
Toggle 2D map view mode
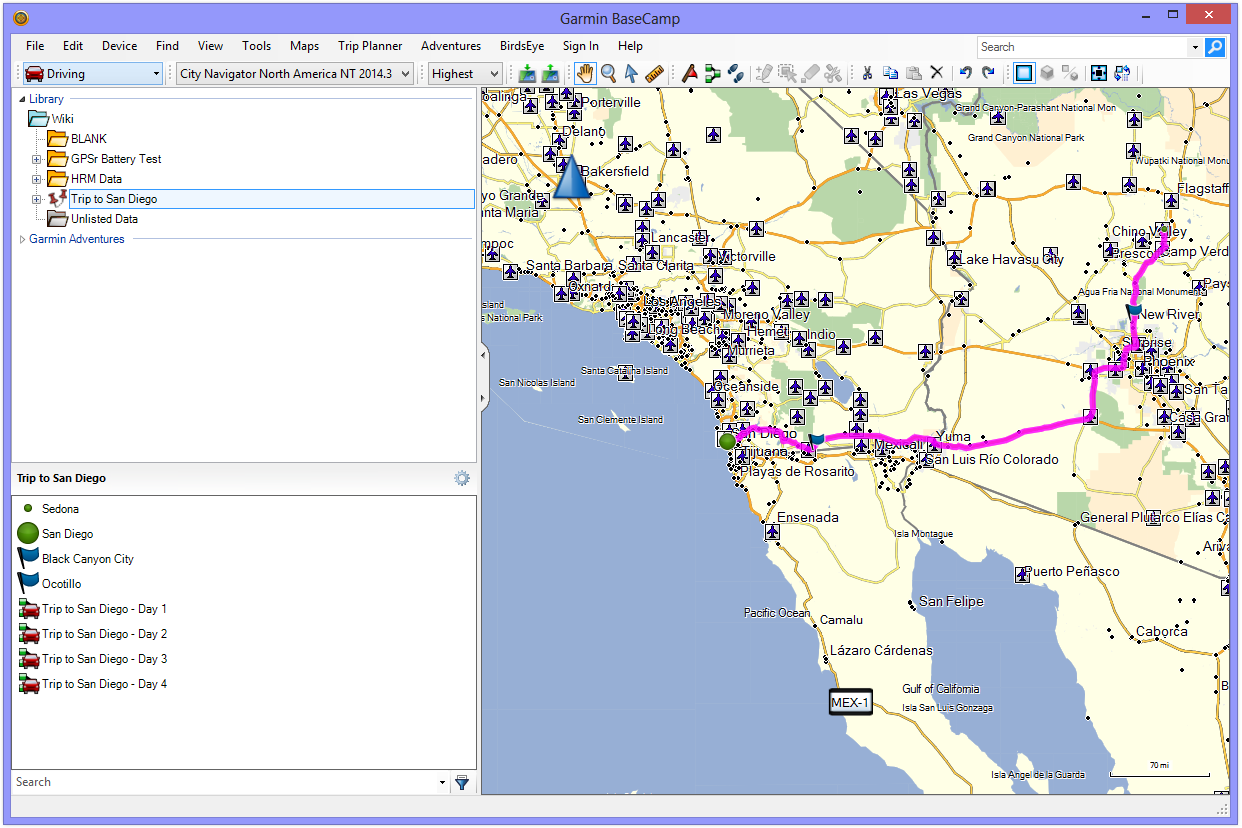(x=1024, y=73)
